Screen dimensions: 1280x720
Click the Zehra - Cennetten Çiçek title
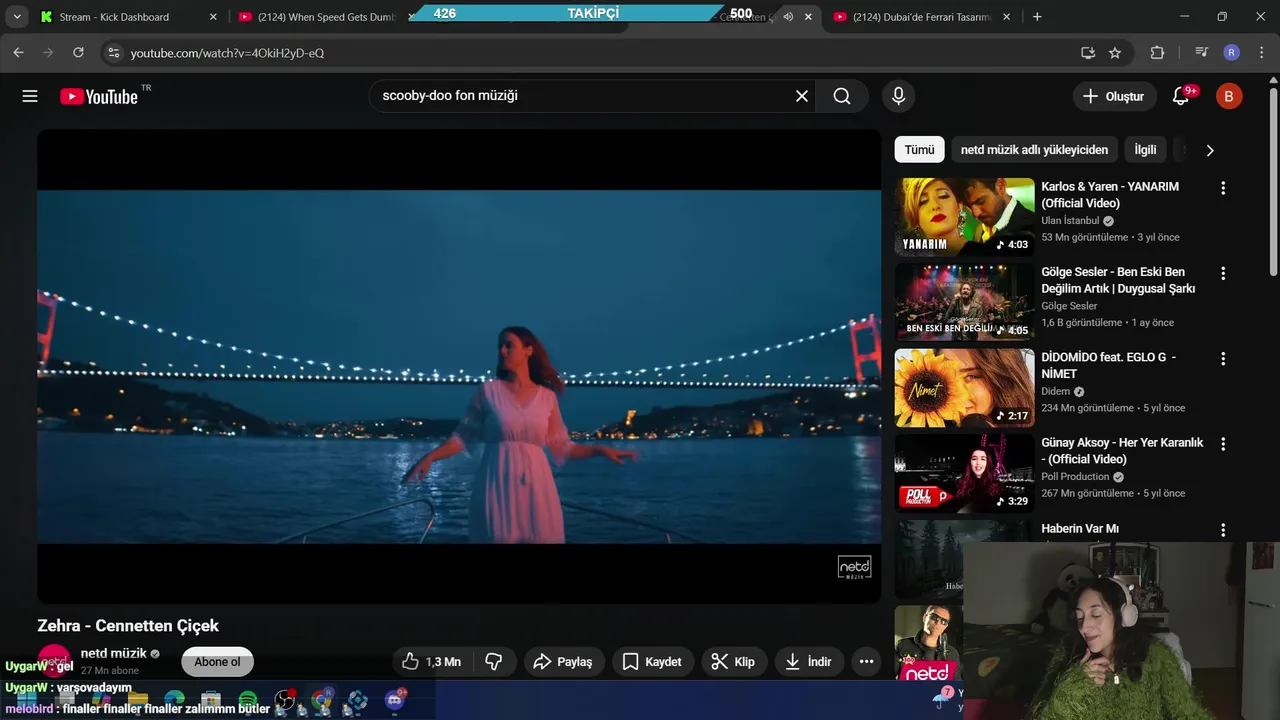tap(128, 626)
